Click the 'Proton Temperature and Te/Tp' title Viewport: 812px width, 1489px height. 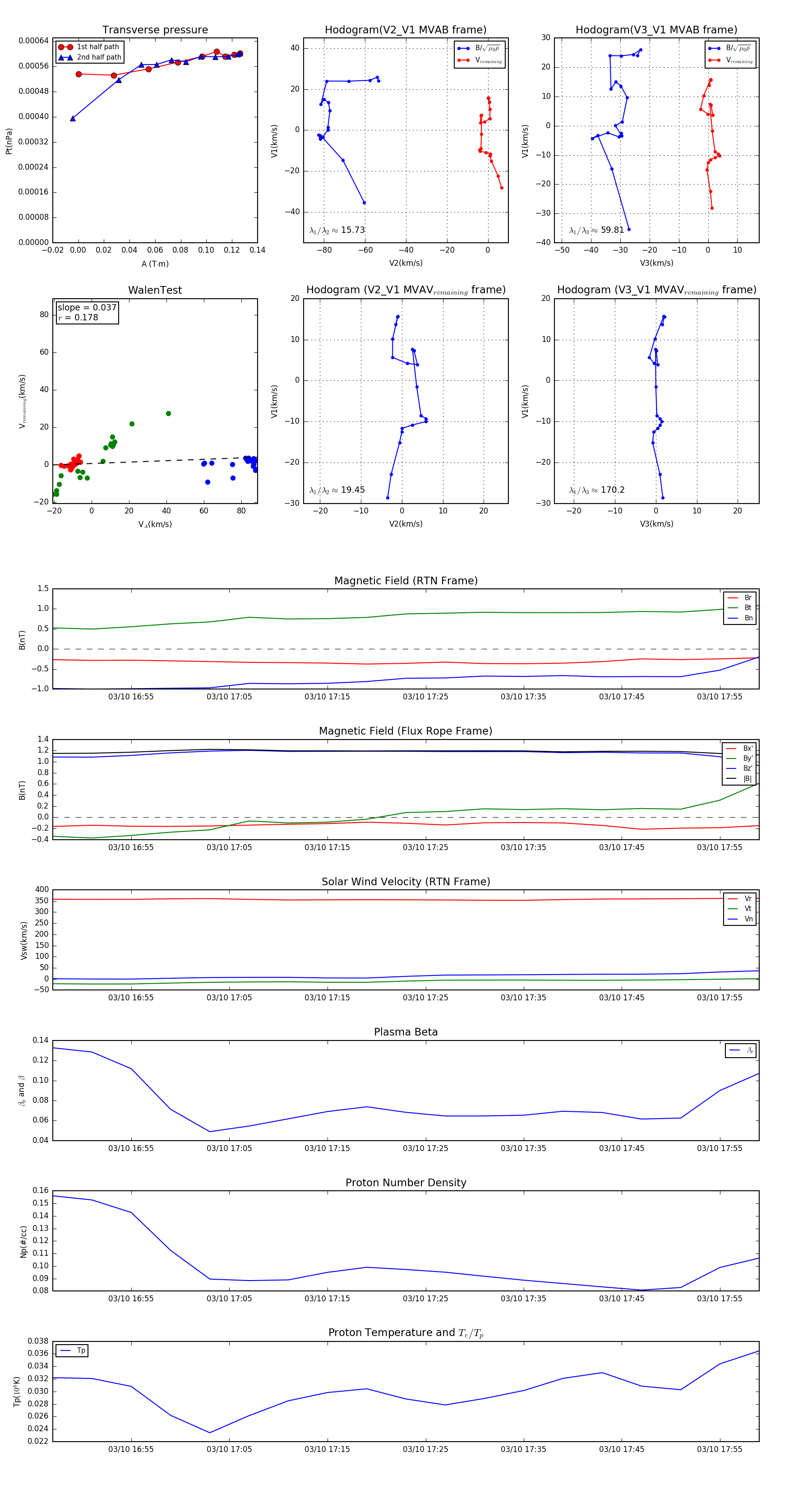tap(406, 1333)
